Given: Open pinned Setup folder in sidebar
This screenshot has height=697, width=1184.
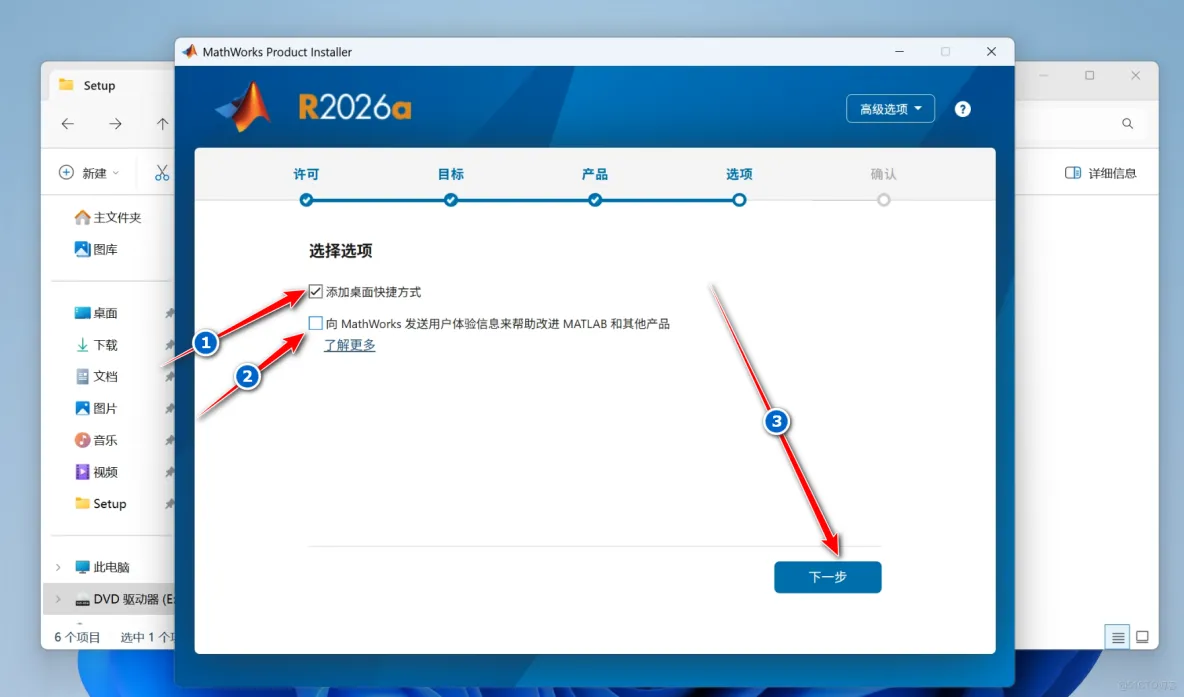Looking at the screenshot, I should pos(100,504).
